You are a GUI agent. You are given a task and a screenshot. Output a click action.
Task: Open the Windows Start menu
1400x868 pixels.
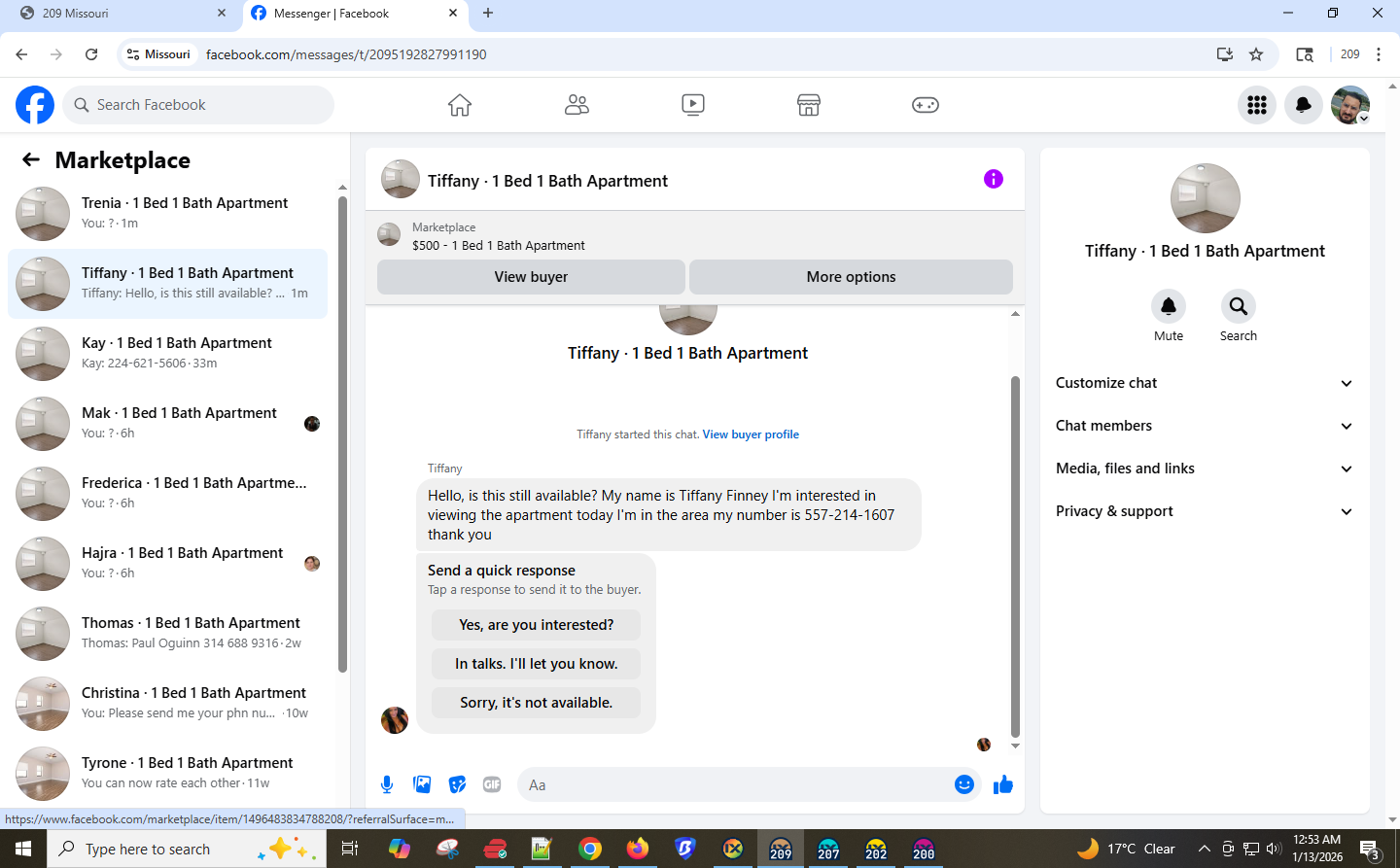(23, 849)
